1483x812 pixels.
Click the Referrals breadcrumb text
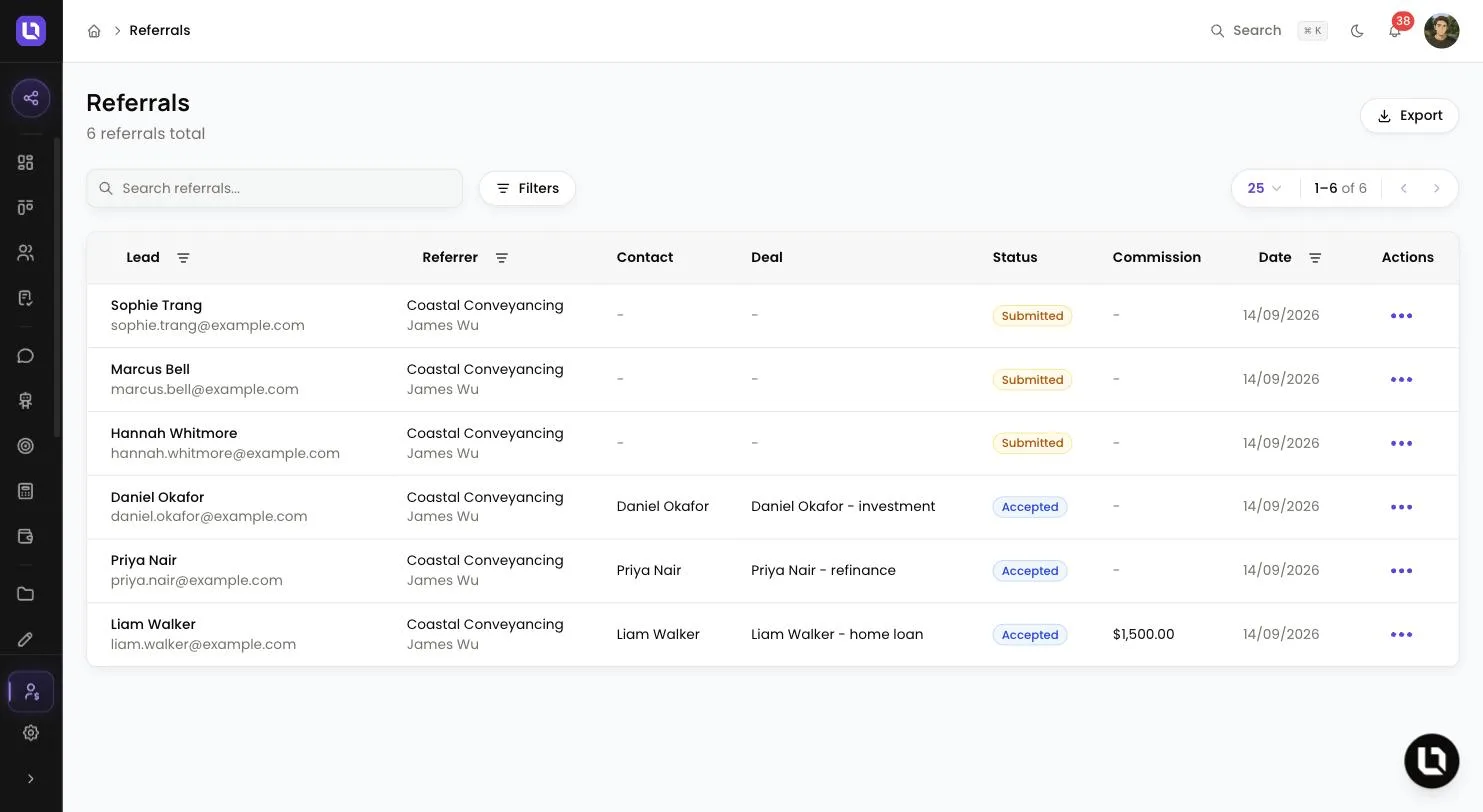(x=160, y=31)
